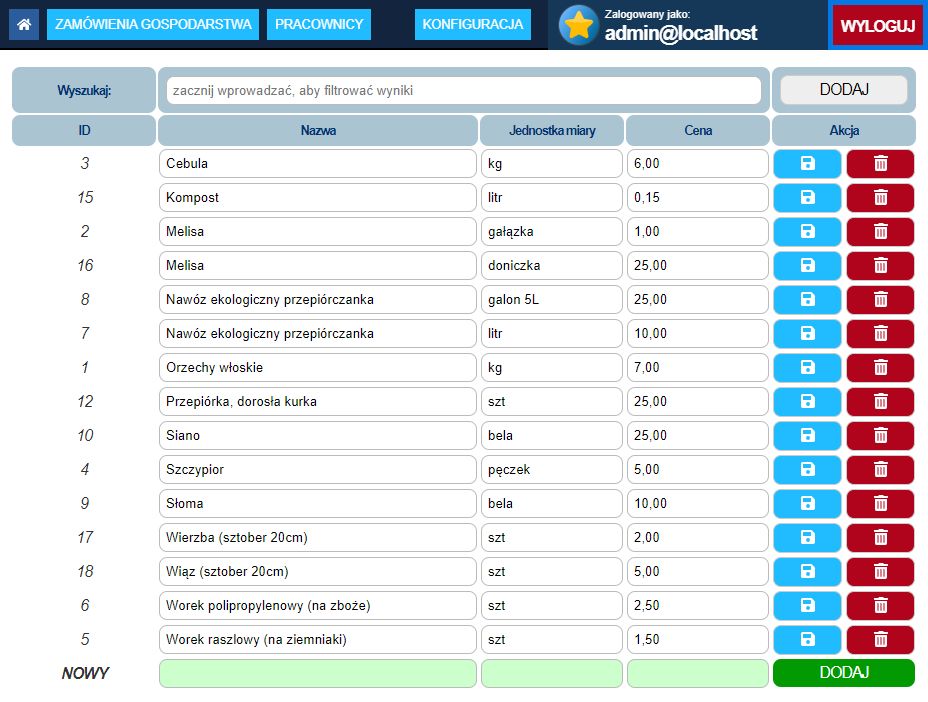Remove the Słoma row via trash icon

[880, 504]
